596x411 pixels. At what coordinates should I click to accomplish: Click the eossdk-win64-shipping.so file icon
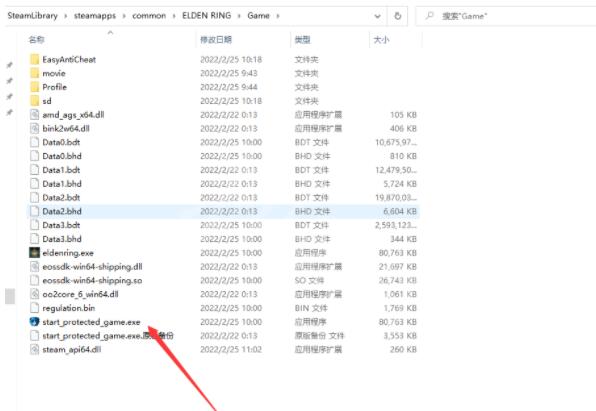tap(35, 280)
